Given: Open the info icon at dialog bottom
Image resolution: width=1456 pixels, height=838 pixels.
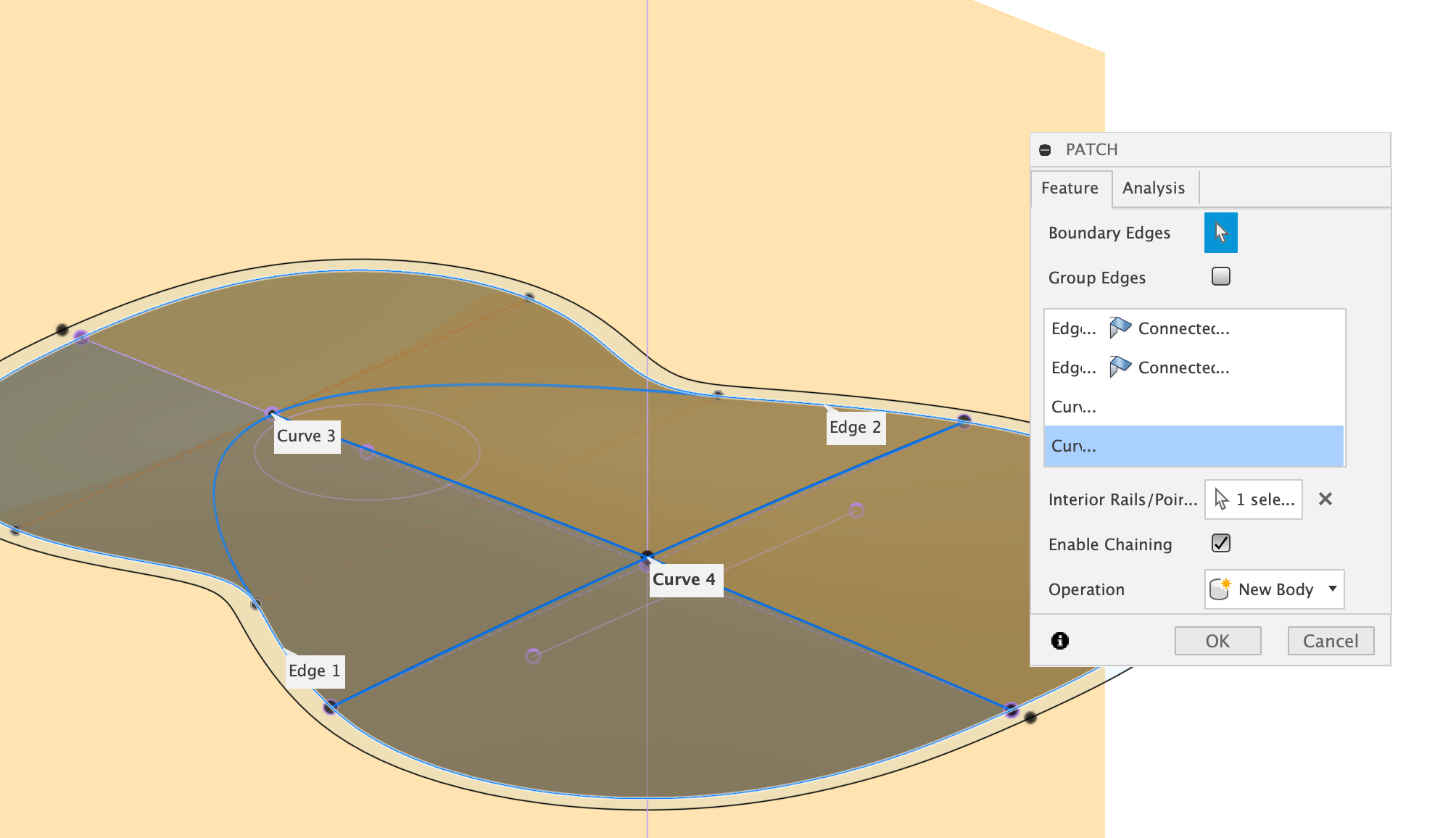Looking at the screenshot, I should coord(1059,641).
